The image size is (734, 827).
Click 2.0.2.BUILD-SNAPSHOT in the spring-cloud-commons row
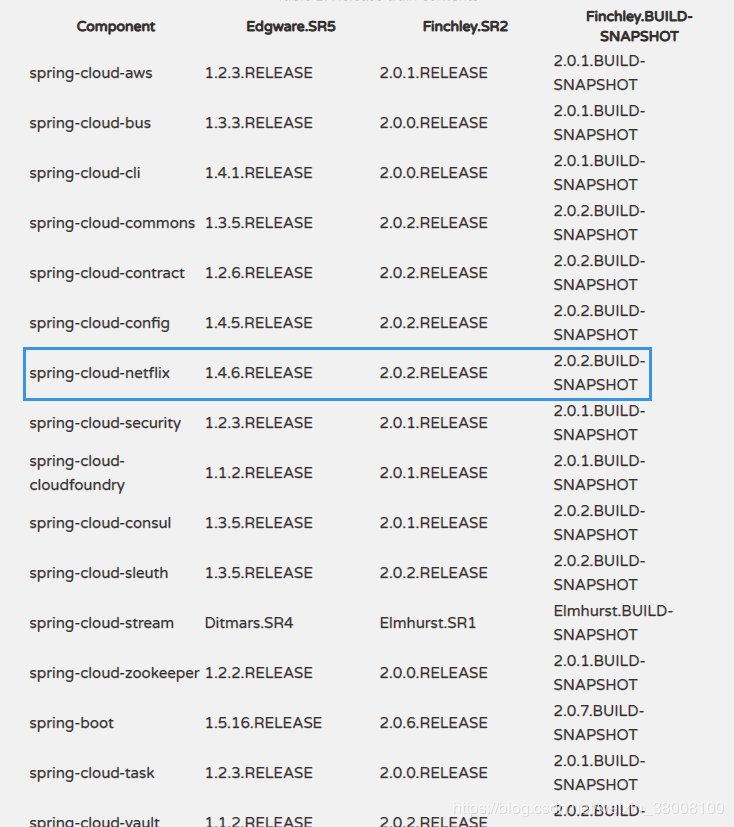coord(599,223)
